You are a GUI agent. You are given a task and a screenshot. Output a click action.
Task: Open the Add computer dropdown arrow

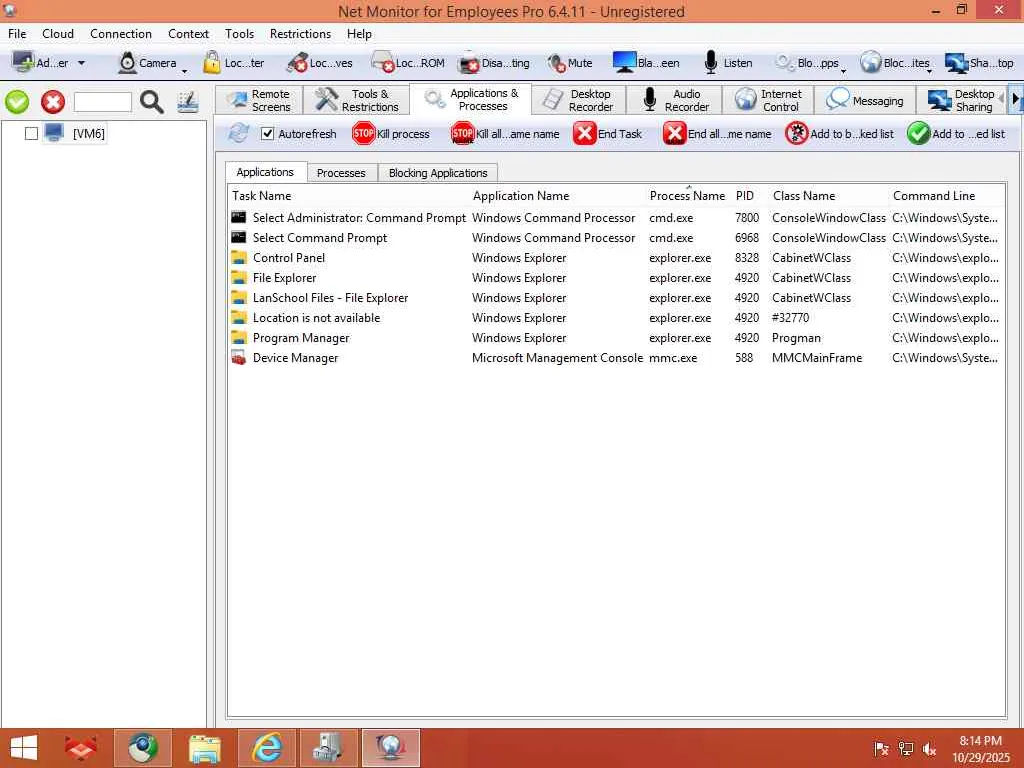pos(81,63)
